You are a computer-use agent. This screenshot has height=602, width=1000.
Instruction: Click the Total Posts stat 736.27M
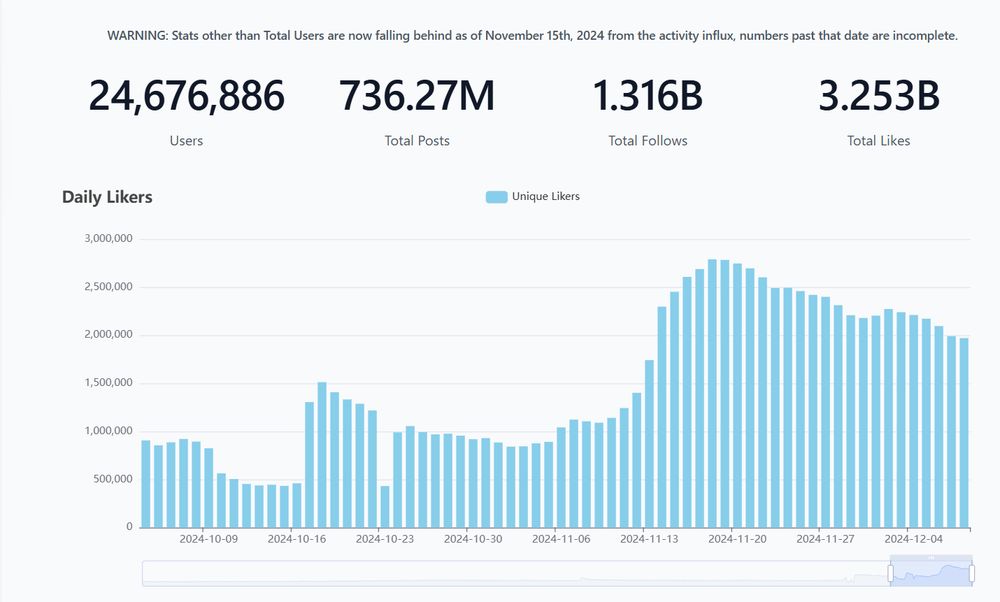click(417, 96)
